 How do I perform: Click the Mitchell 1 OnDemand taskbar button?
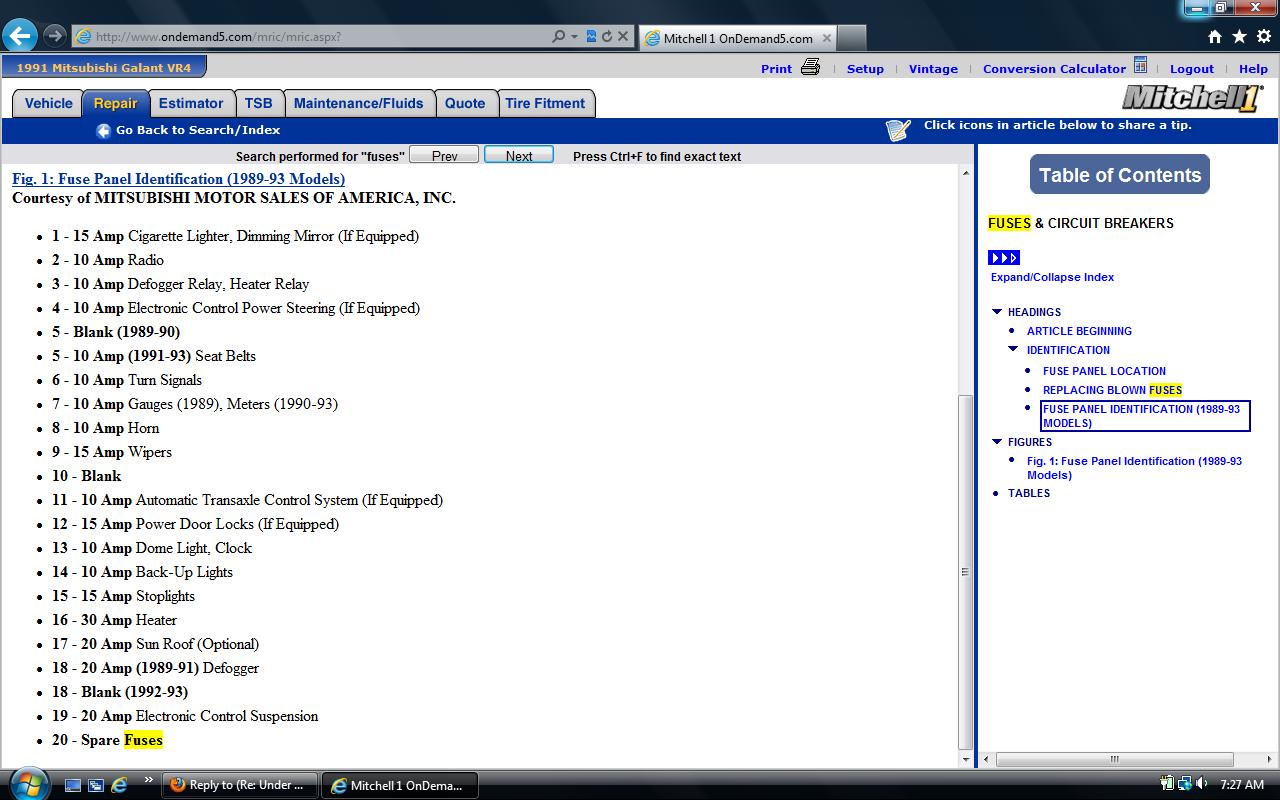click(x=400, y=785)
